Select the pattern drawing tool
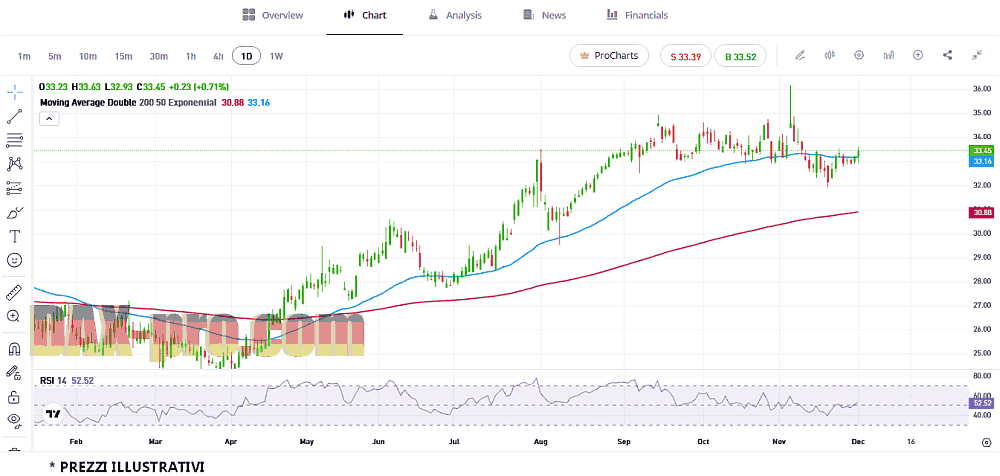 15,164
